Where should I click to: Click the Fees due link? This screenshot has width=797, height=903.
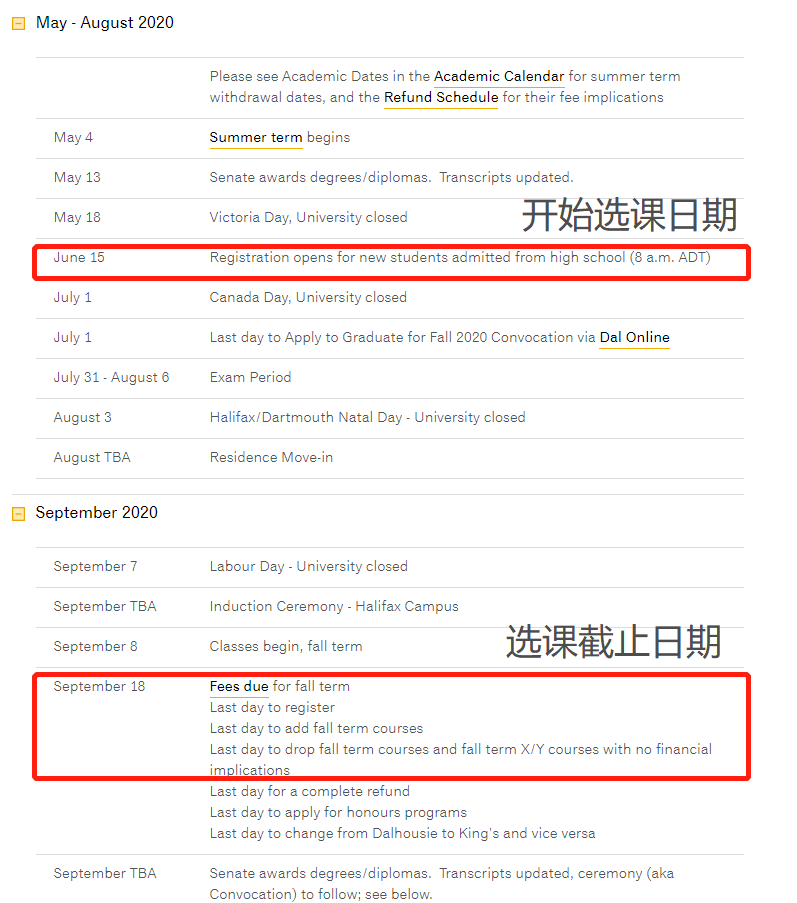pos(238,687)
